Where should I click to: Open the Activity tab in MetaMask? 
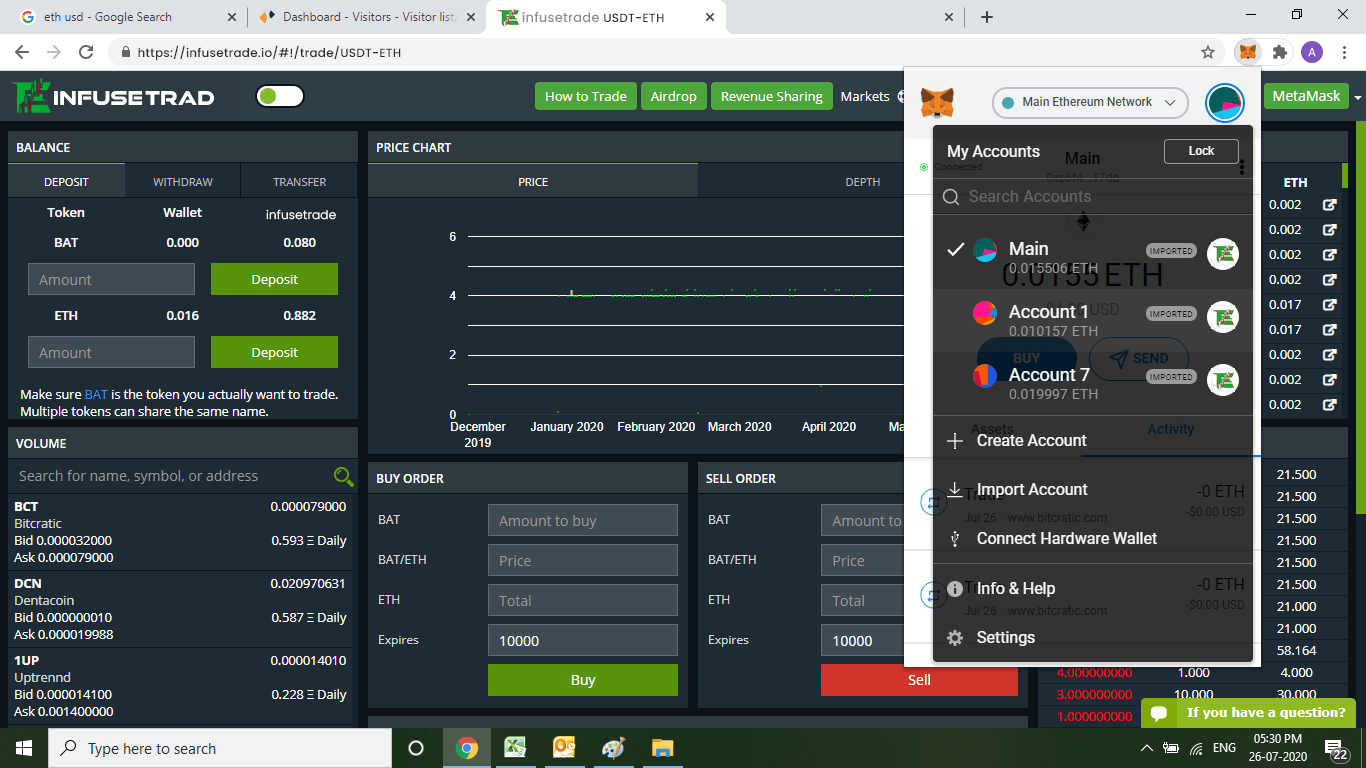1170,429
